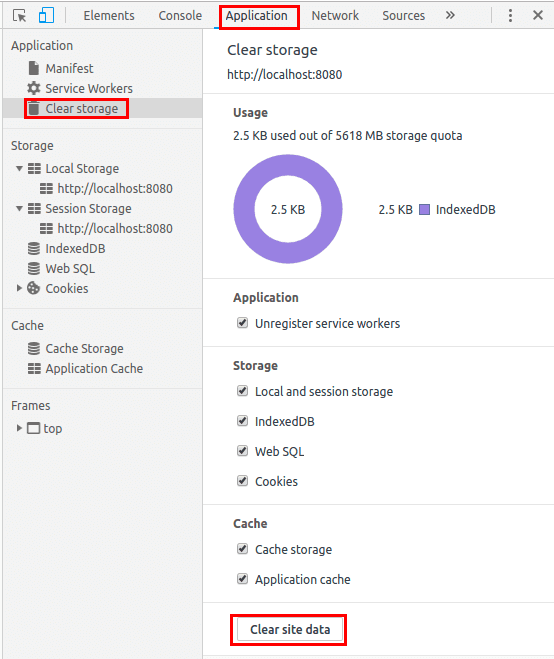Collapse the Session Storage tree node
The image size is (554, 659).
tap(19, 208)
